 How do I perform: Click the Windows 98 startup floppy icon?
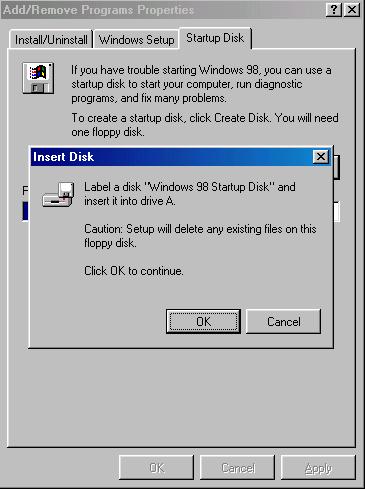point(38,78)
